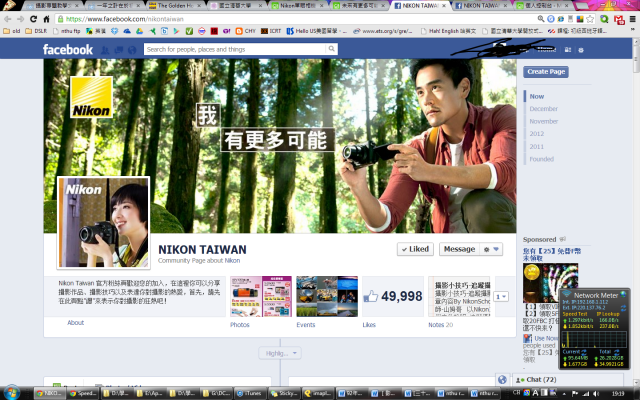
Task: Open the Photos thumbnail
Action: (261, 296)
